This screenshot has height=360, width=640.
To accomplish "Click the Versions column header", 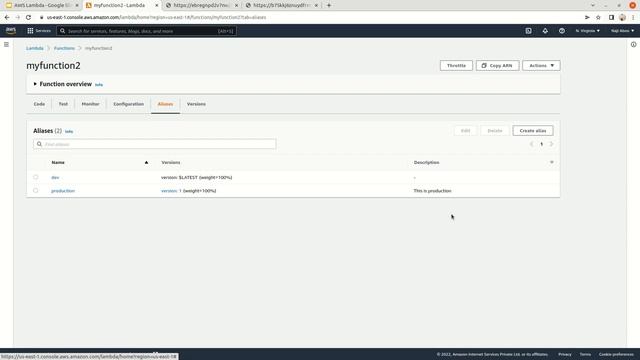I will (171, 162).
